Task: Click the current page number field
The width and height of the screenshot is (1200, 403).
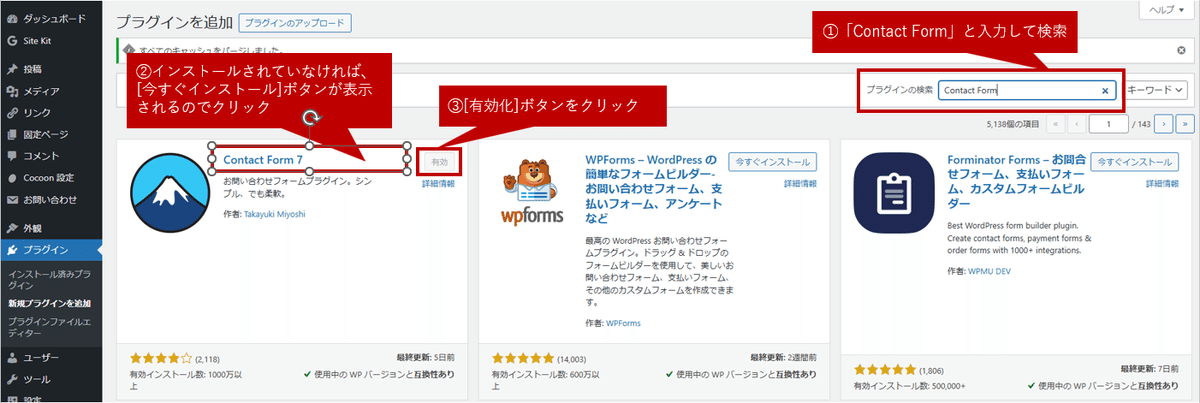Action: pos(1107,124)
